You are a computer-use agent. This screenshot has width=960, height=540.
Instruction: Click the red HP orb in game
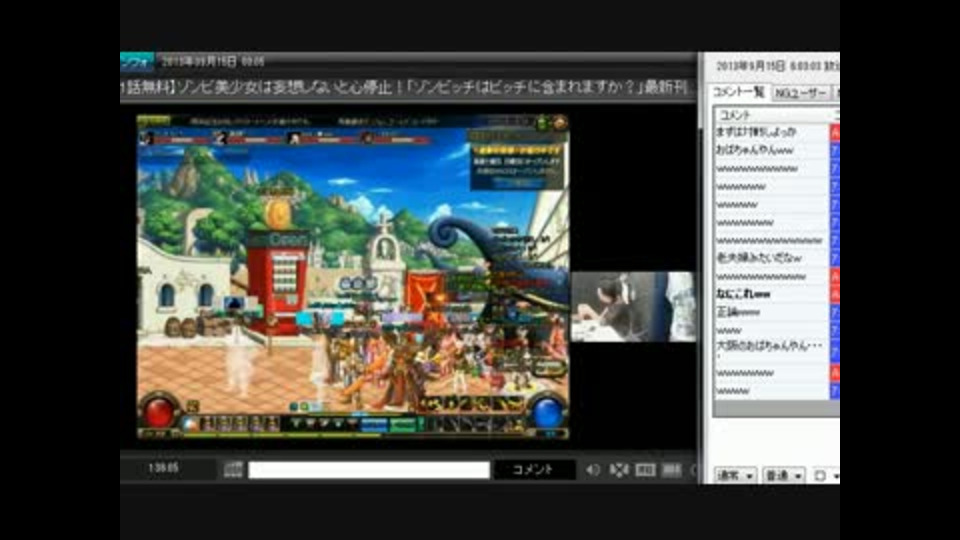coord(159,412)
